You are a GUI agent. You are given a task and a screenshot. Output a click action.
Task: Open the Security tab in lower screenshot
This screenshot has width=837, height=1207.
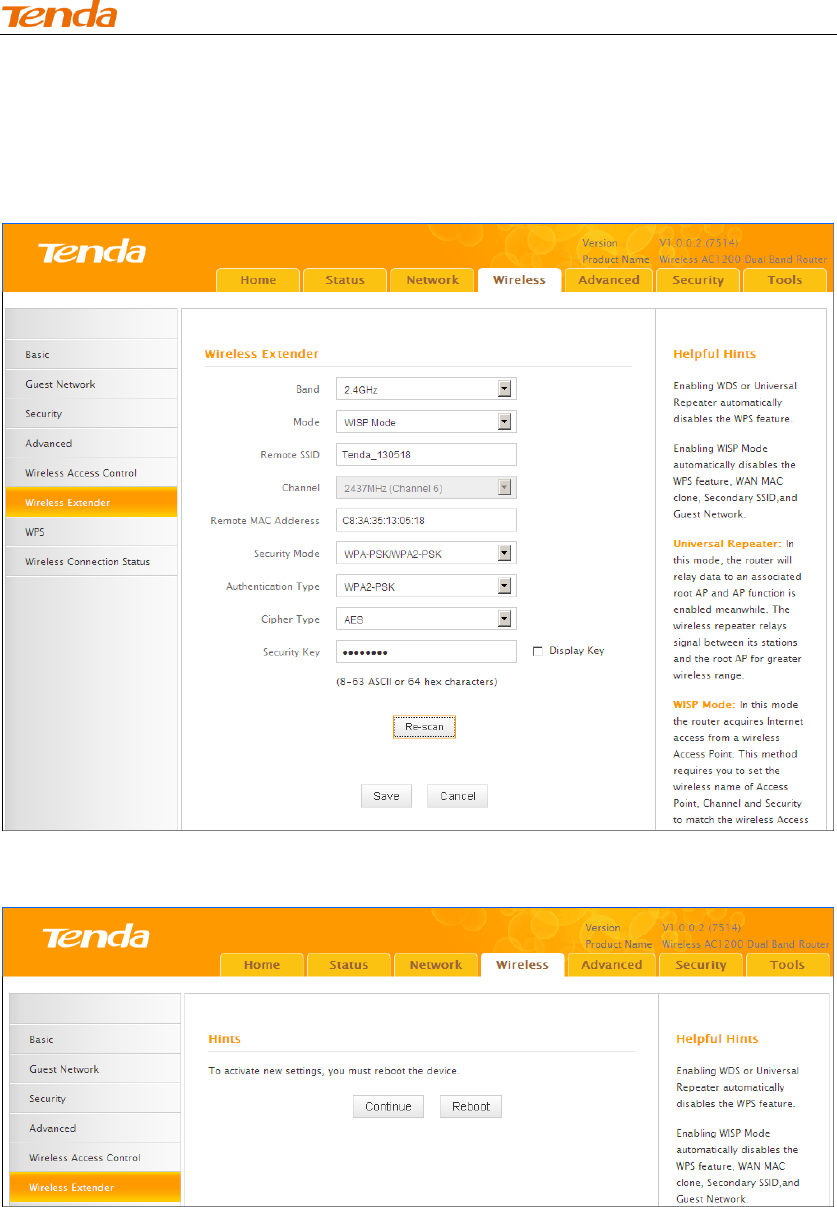[701, 965]
